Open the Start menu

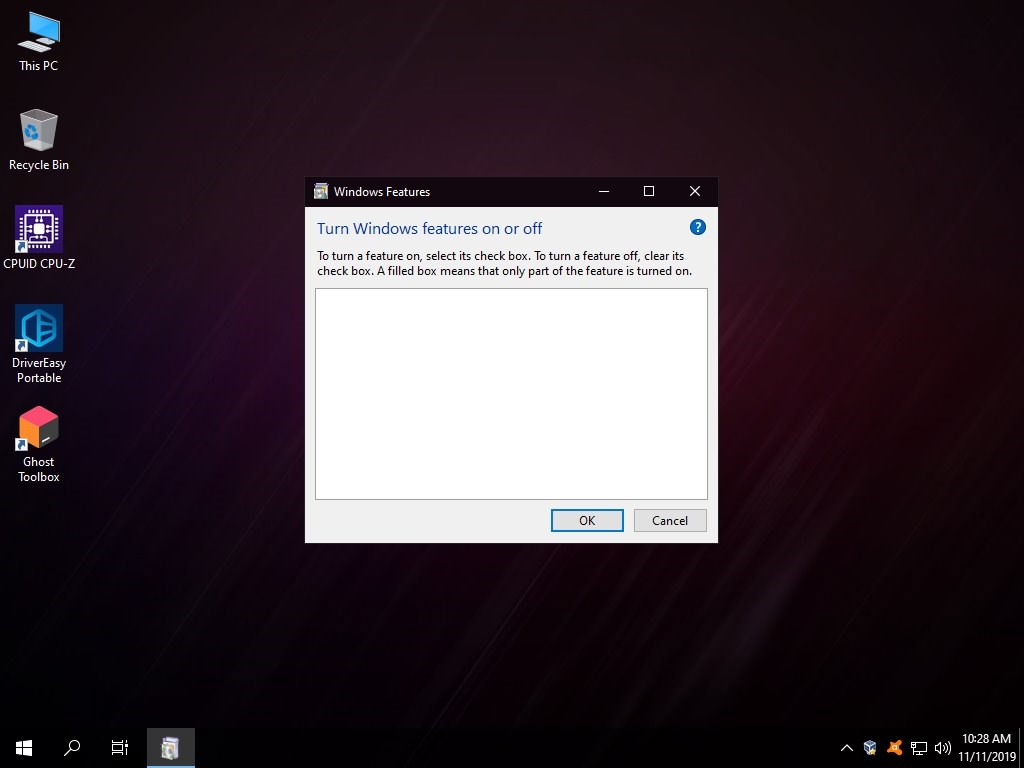23,747
